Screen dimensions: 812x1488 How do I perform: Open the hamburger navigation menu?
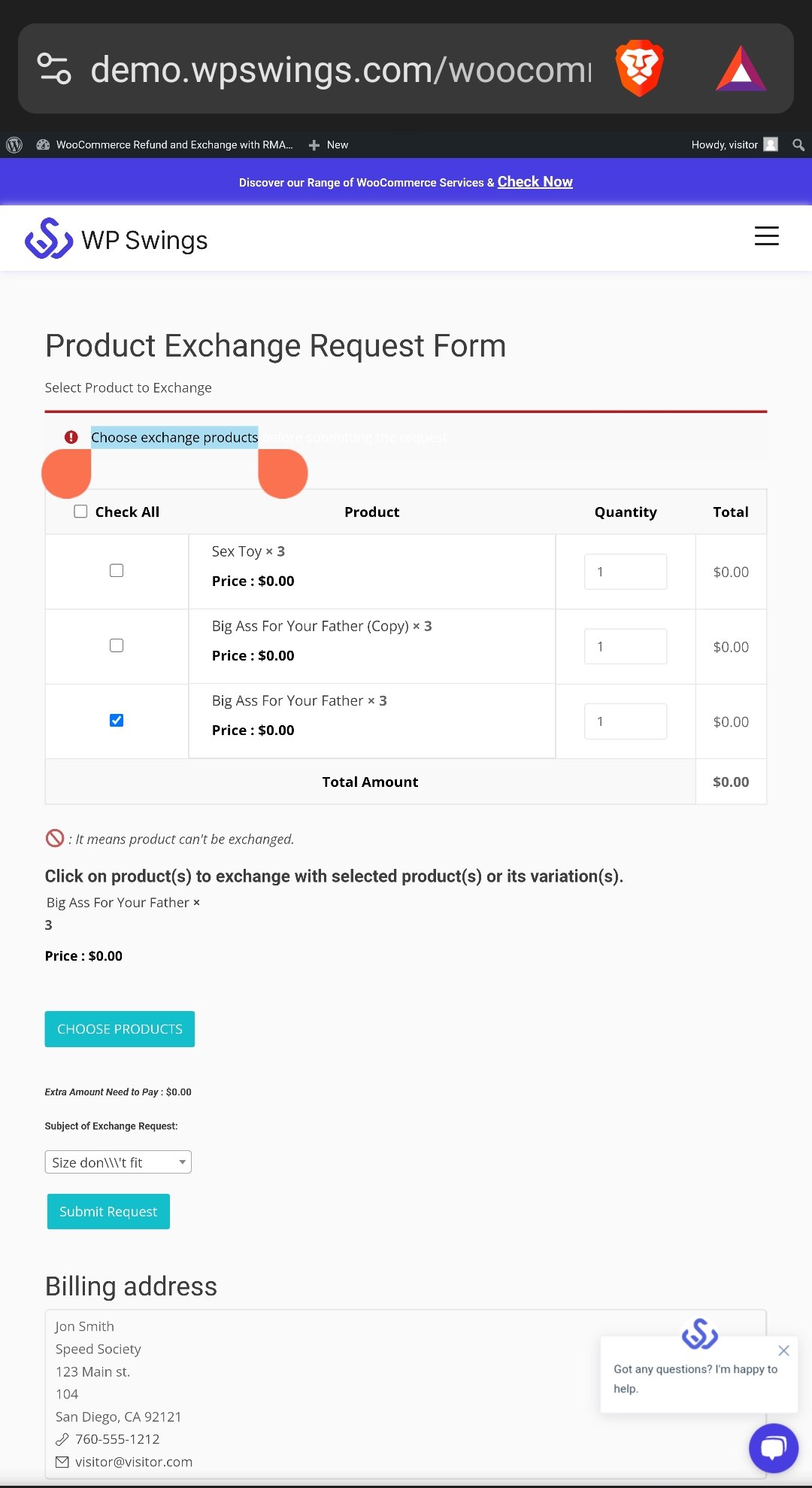[x=766, y=236]
